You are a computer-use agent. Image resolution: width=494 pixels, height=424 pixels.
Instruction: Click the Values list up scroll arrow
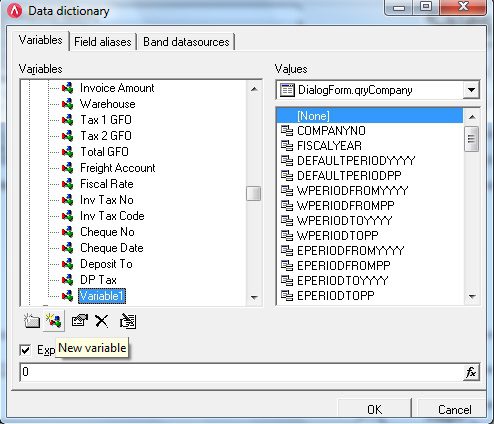tap(472, 117)
